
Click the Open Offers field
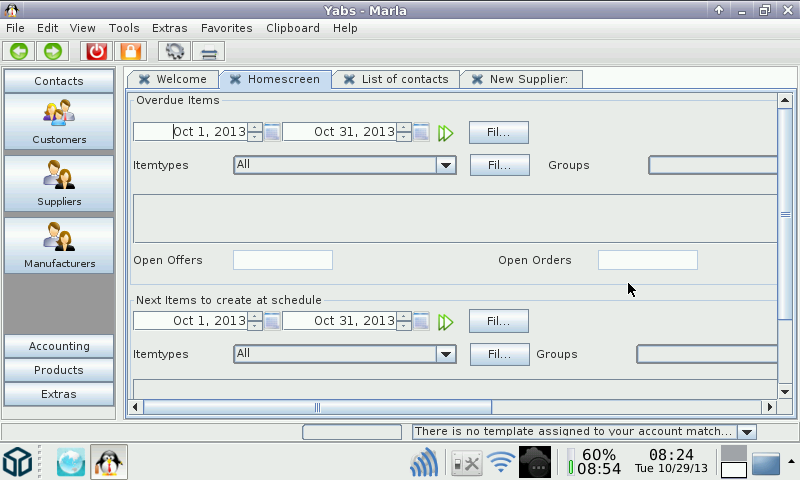pos(283,260)
